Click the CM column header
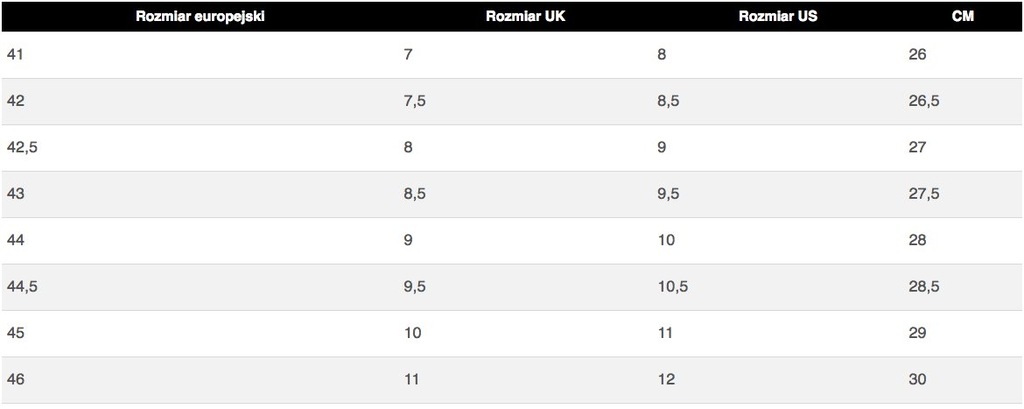 tap(963, 17)
